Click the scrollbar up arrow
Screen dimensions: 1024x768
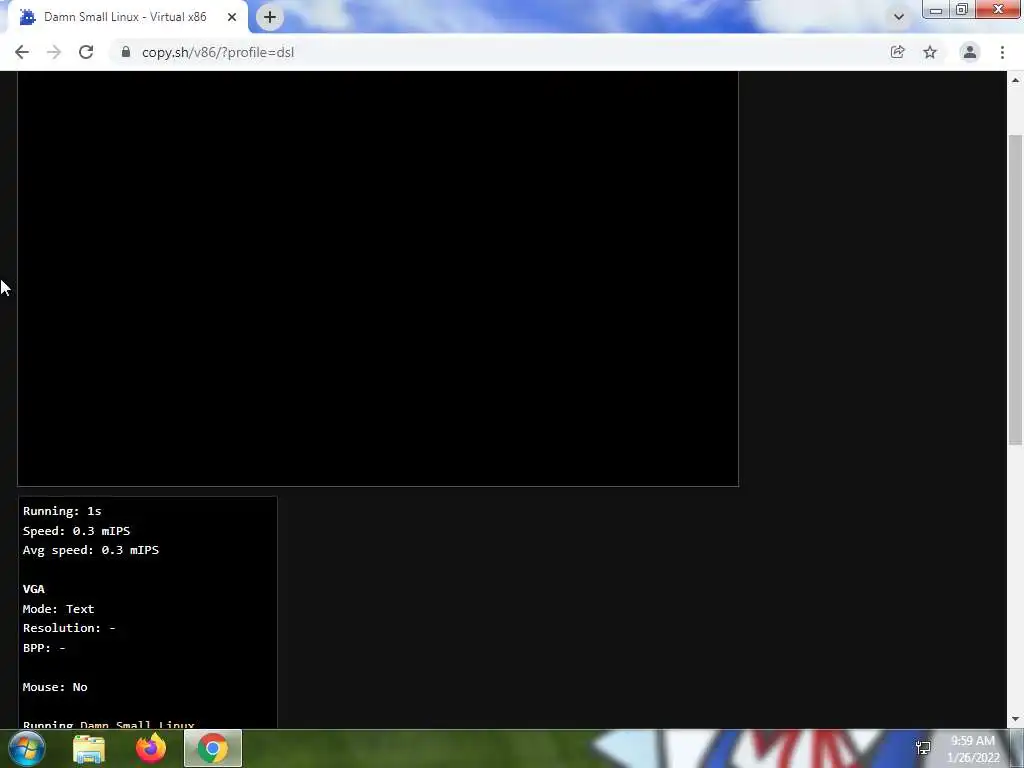[x=1015, y=80]
